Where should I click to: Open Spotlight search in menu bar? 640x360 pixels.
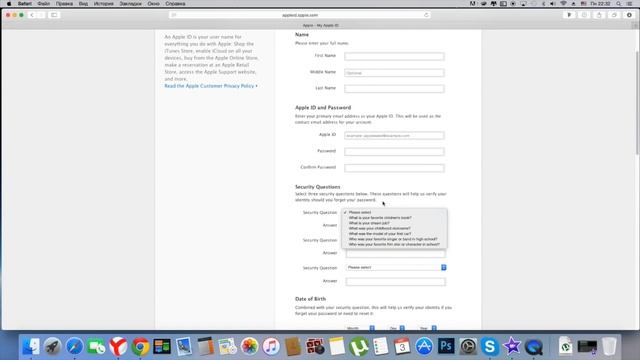(619, 4)
